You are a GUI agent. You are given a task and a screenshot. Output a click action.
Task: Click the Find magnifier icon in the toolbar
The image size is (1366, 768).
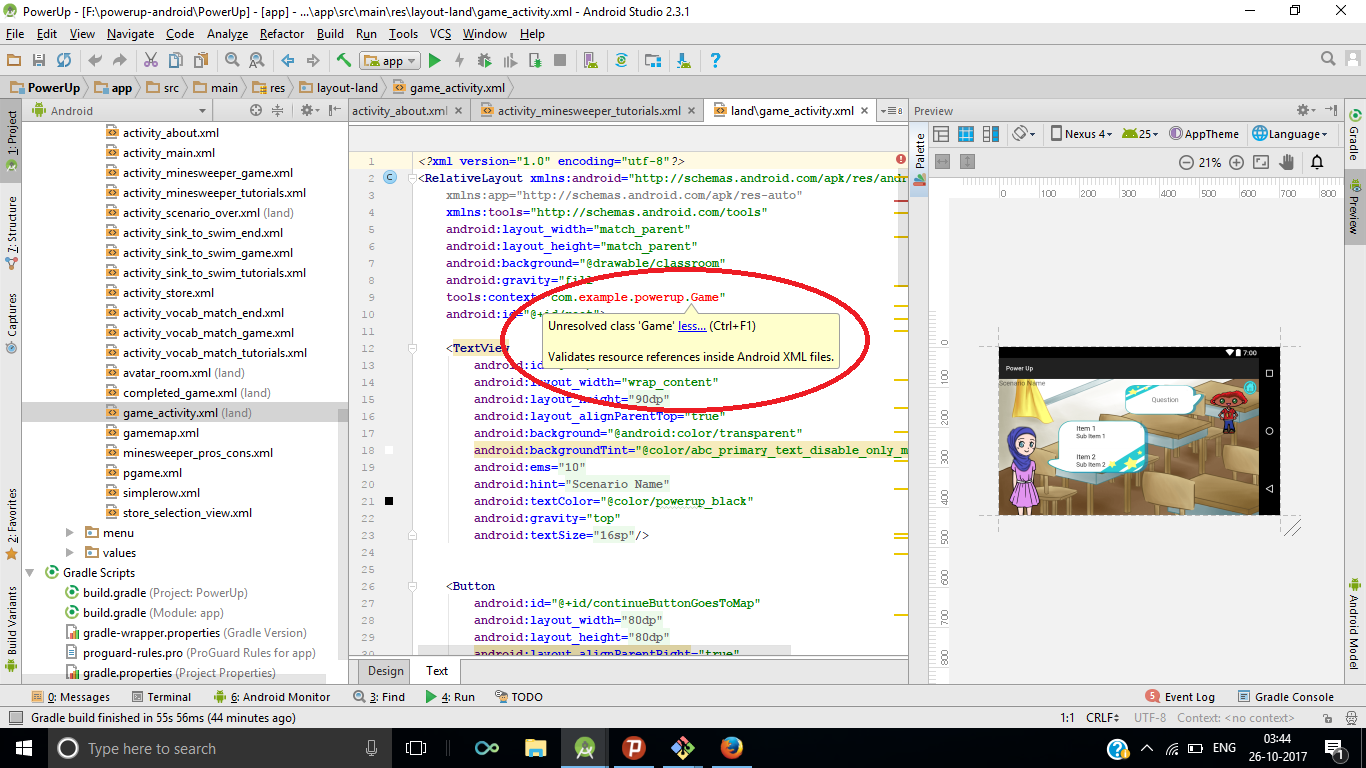click(x=232, y=61)
